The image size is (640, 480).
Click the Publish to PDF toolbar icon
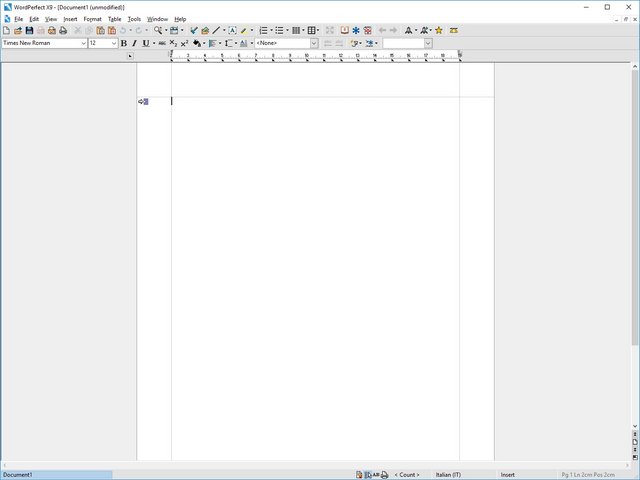coord(52,31)
